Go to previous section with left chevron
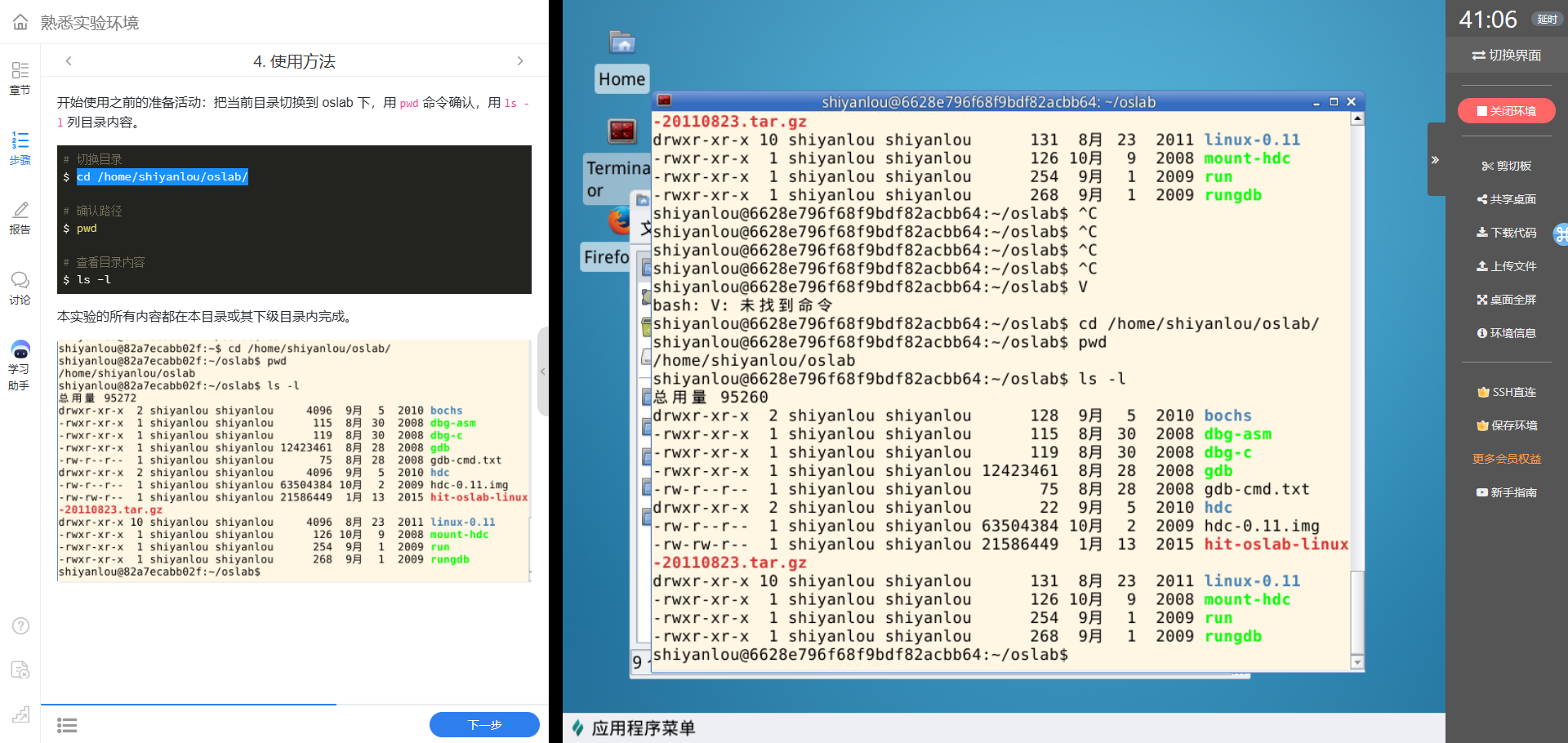 tap(69, 61)
